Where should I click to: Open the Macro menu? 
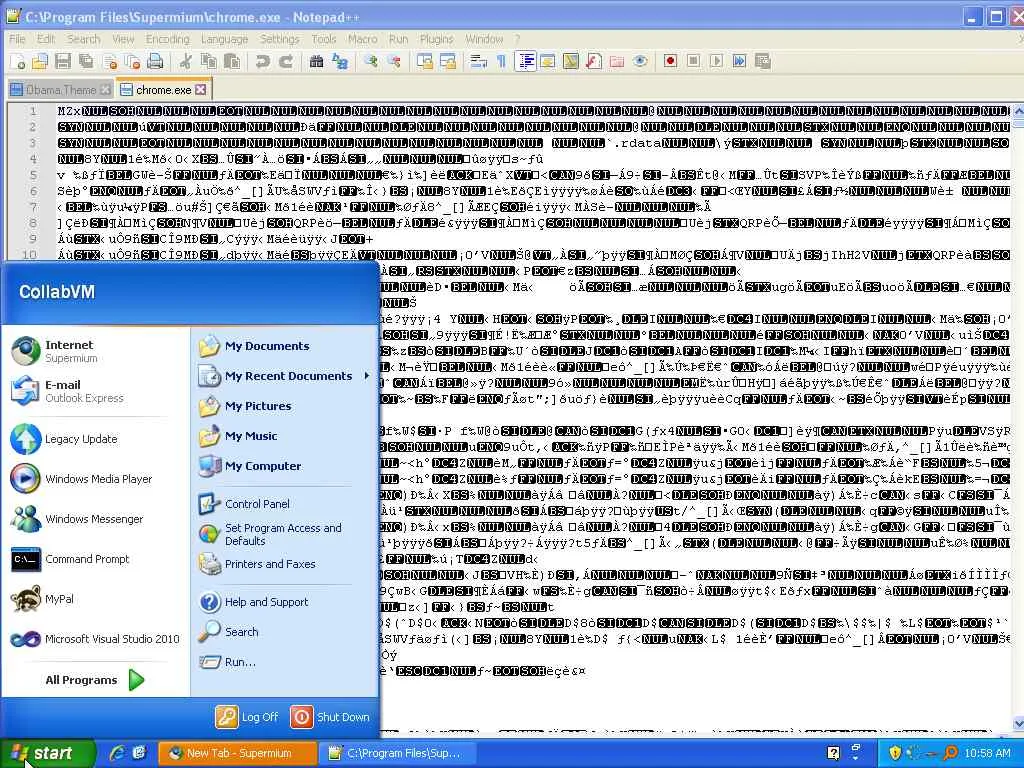pyautogui.click(x=362, y=39)
